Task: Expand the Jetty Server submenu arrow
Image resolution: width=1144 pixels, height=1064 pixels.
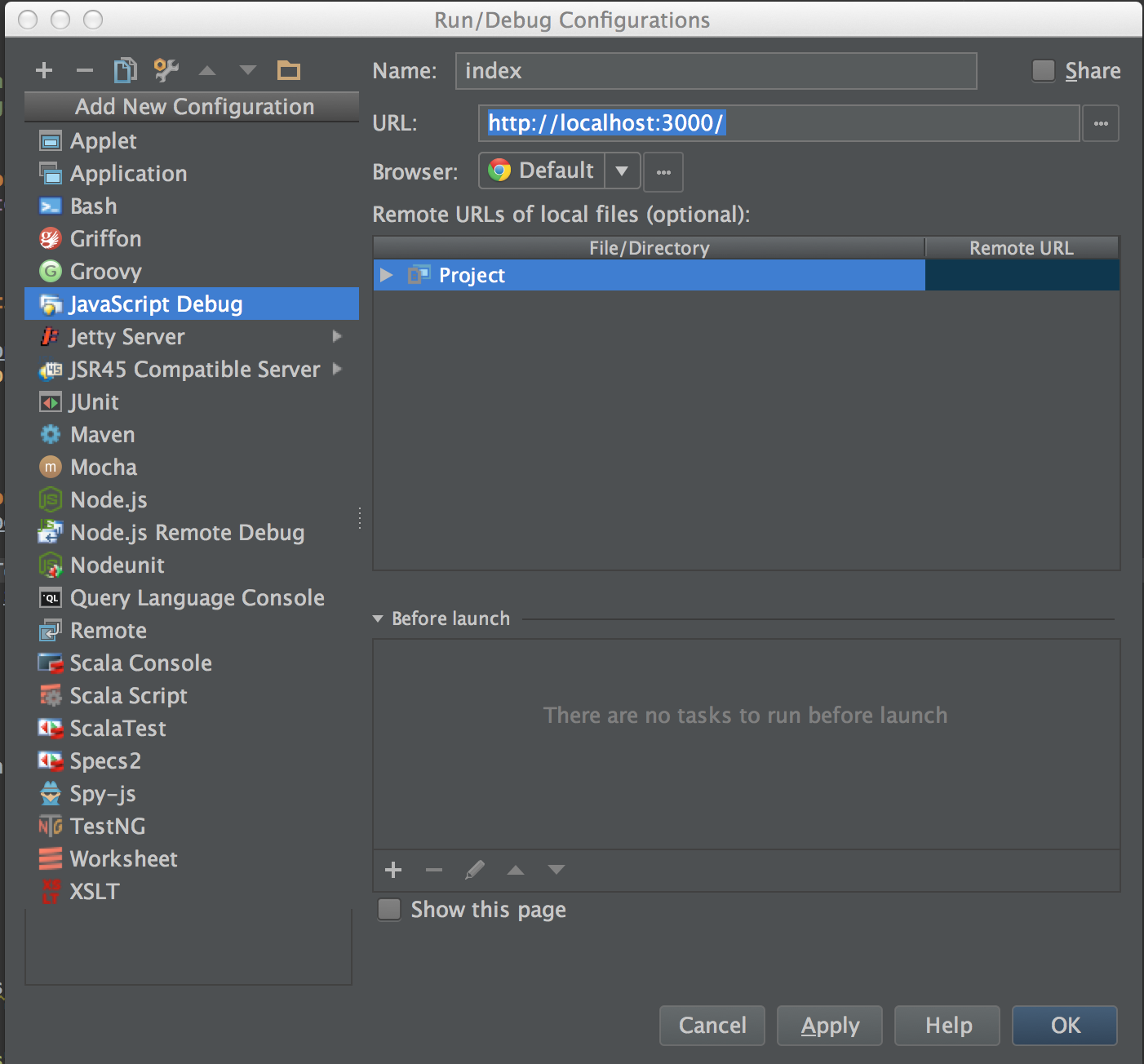Action: 337,336
